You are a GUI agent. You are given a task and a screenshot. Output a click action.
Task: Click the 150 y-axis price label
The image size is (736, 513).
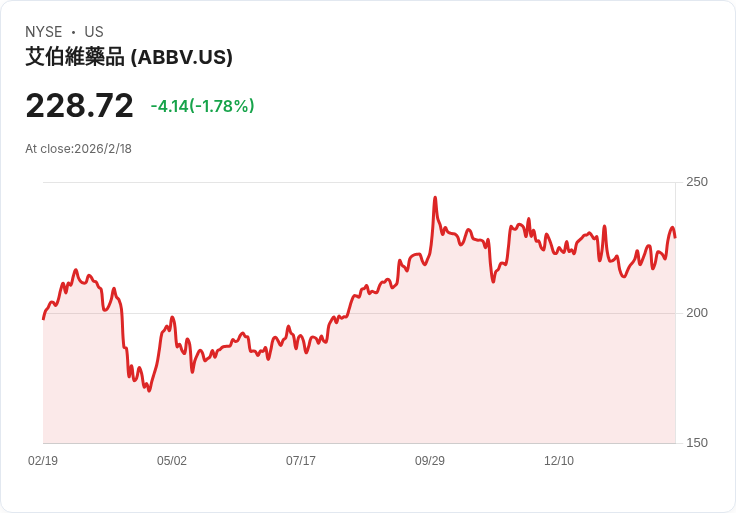pos(697,443)
